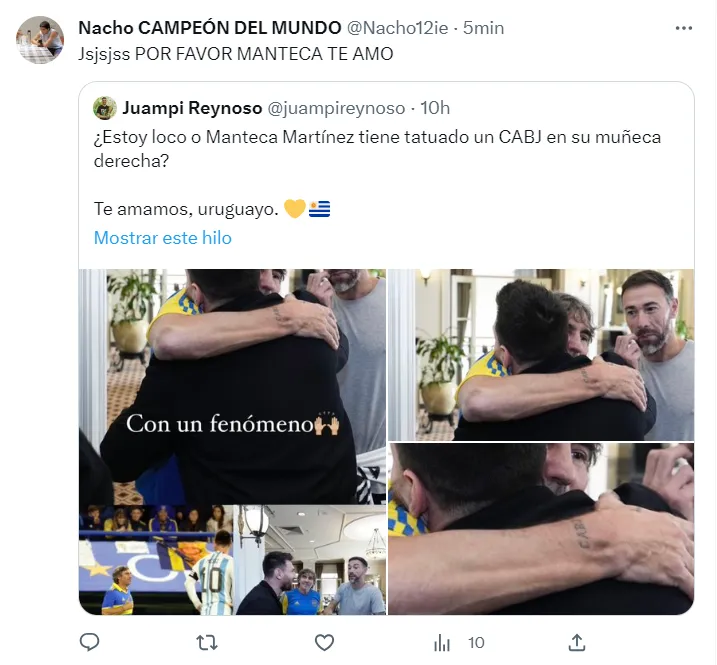This screenshot has width=717, height=665.
Task: Open the top-right hug photo
Action: (x=541, y=354)
